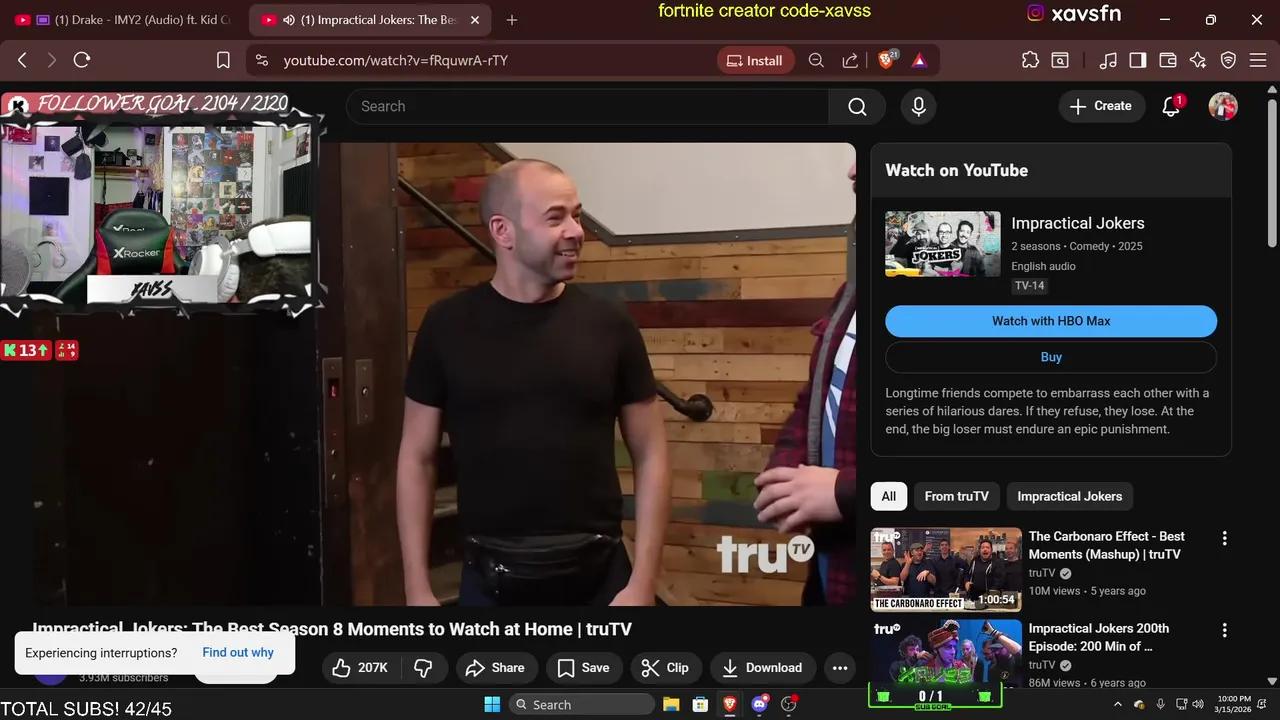Submit search with the magnifier button
The image size is (1280, 720).
(x=857, y=106)
